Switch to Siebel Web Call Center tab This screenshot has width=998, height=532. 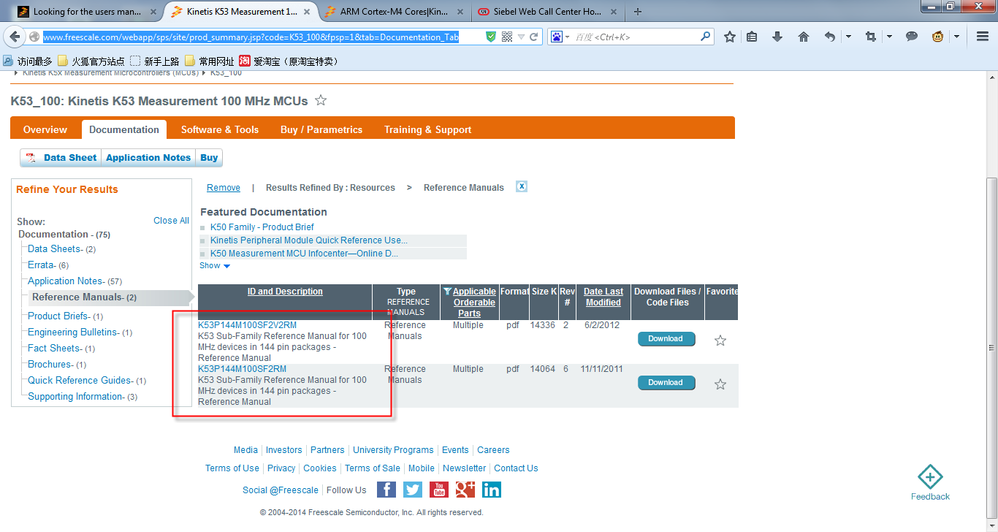tap(546, 11)
